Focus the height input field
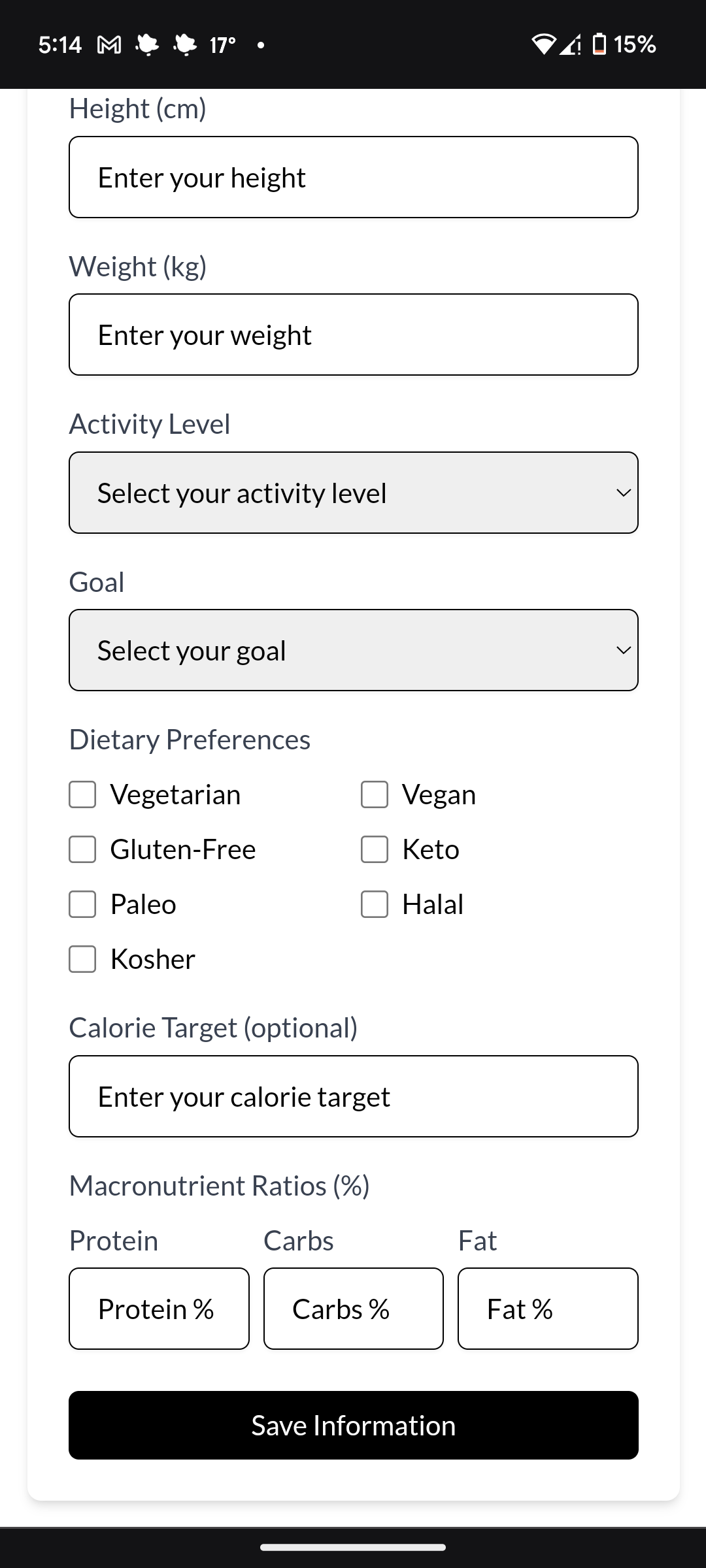 (x=353, y=177)
